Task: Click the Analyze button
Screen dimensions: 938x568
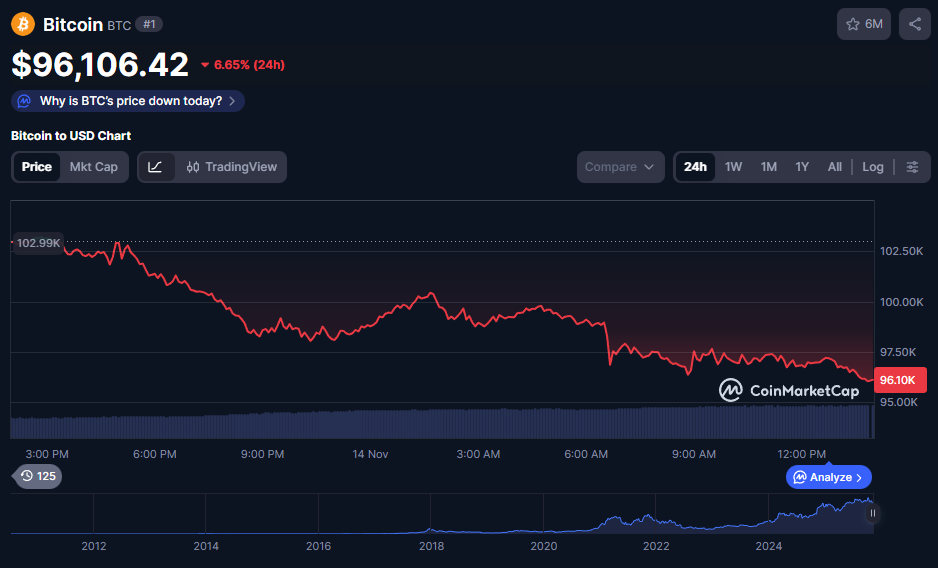Action: pyautogui.click(x=829, y=477)
